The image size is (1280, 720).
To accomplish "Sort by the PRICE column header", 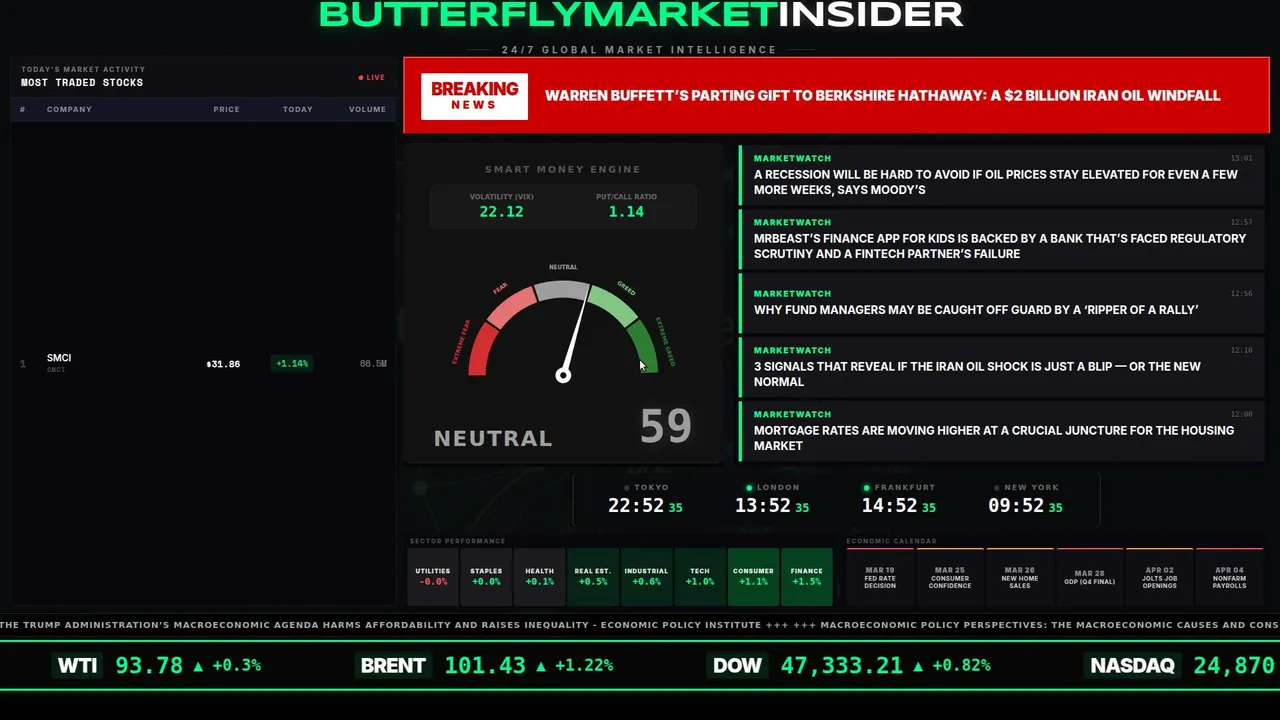I will point(226,109).
